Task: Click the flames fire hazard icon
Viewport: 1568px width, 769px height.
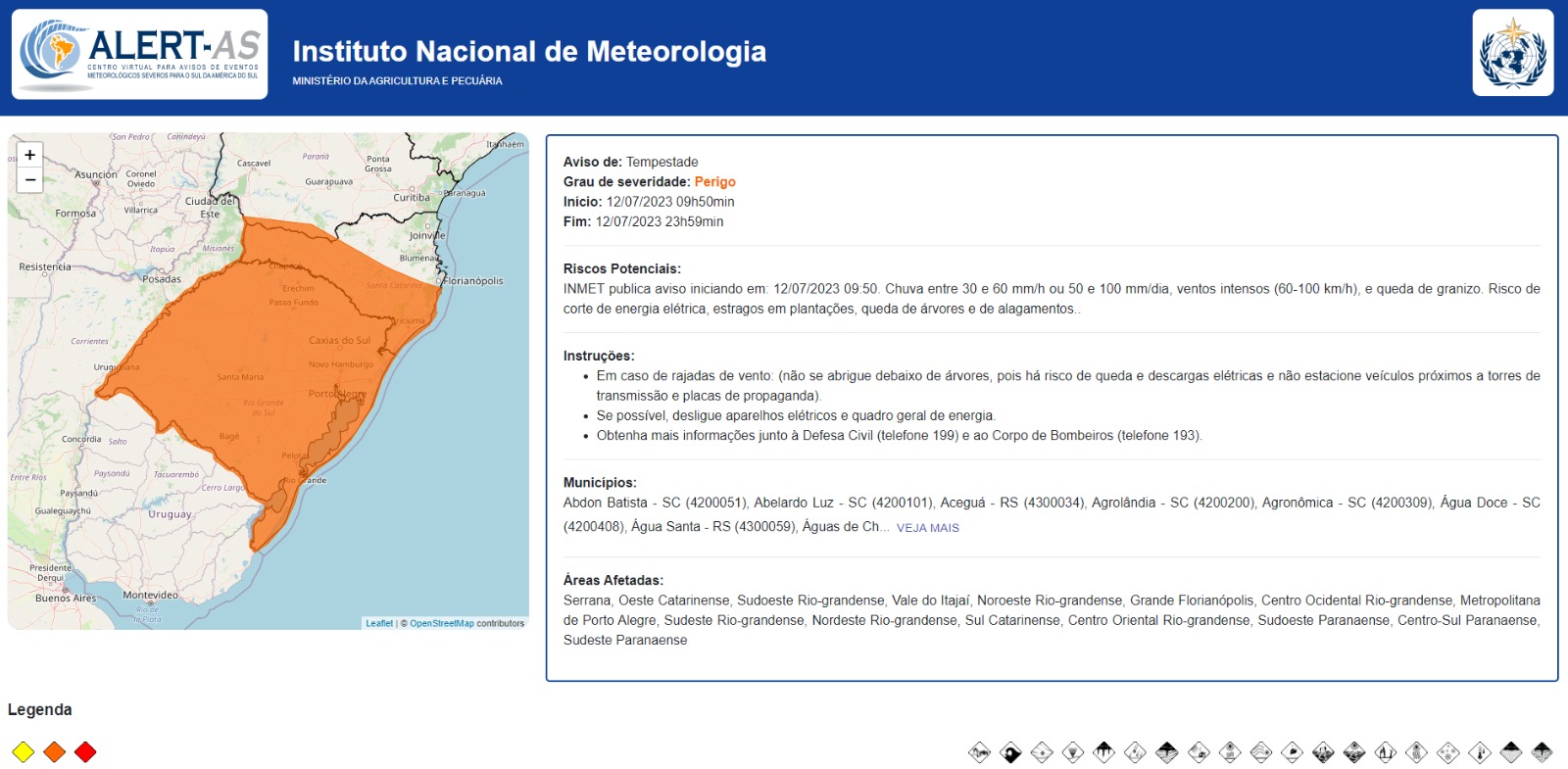Action: click(1386, 752)
